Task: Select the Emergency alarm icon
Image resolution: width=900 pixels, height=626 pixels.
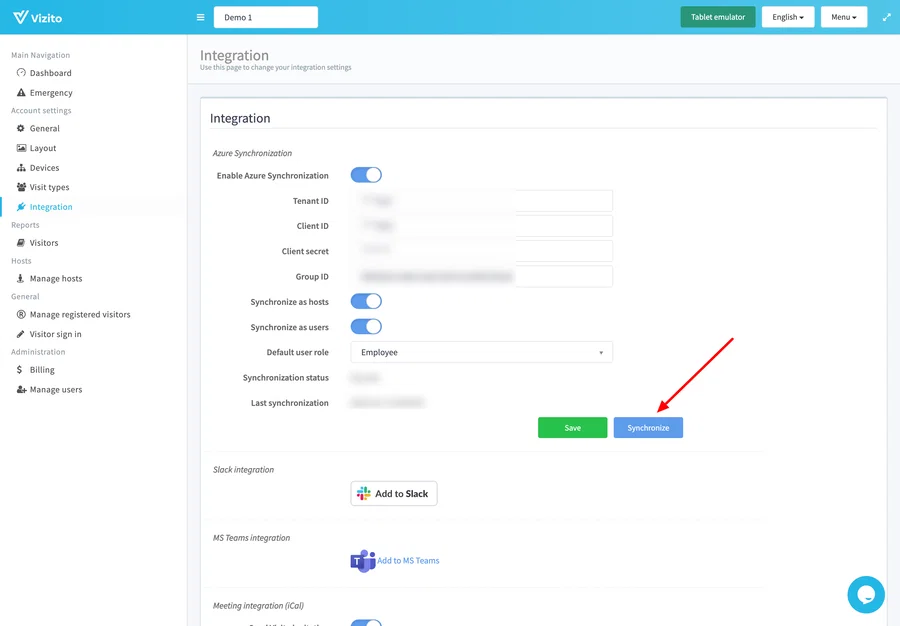Action: [22, 92]
